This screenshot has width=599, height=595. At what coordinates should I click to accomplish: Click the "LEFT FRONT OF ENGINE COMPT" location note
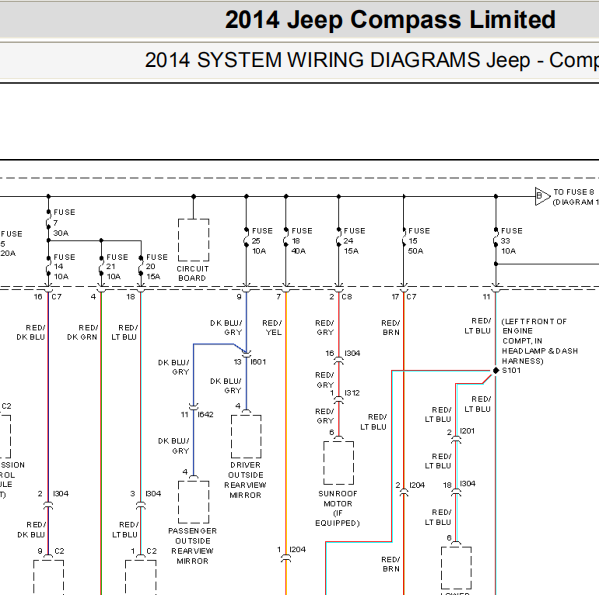point(539,341)
